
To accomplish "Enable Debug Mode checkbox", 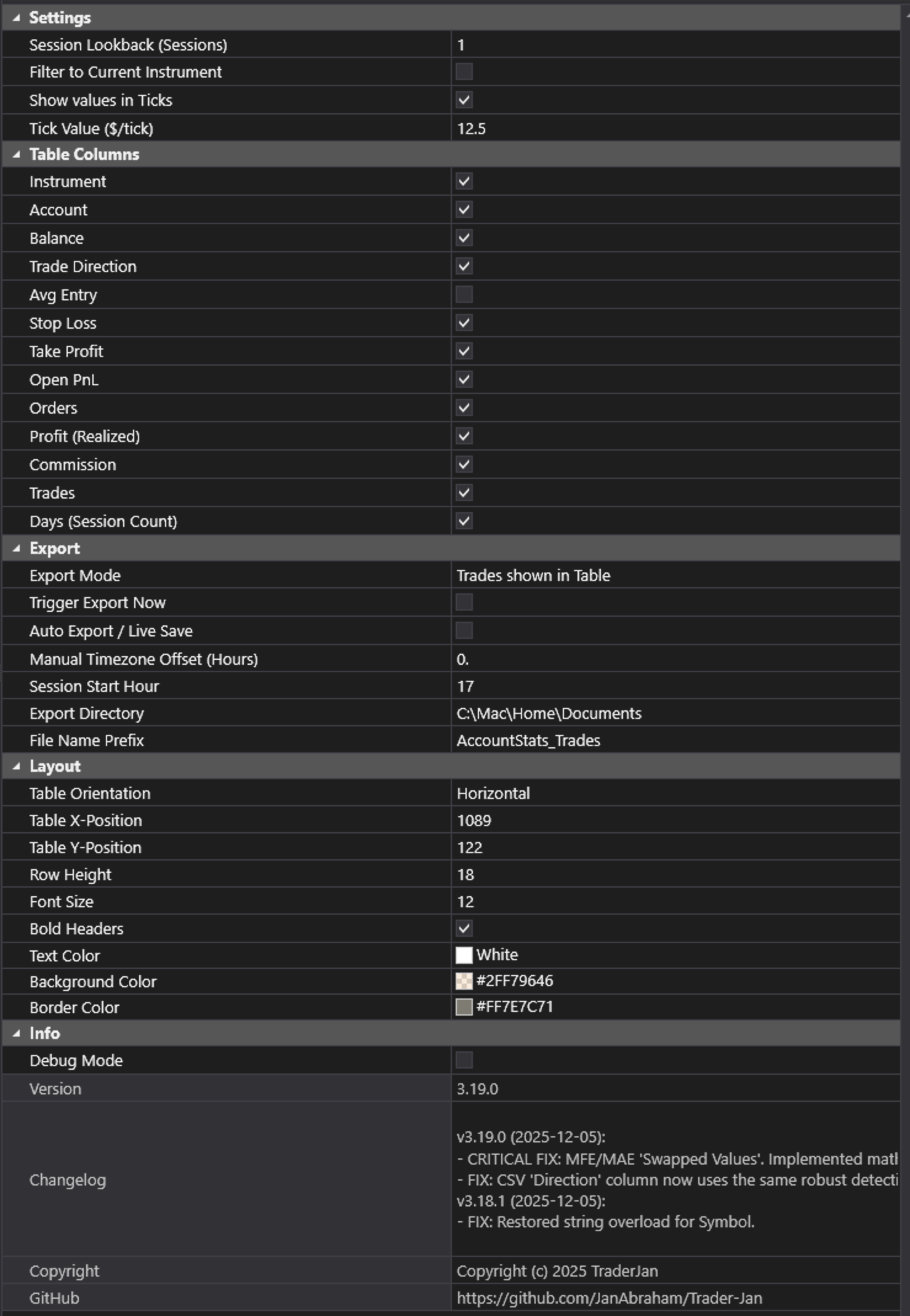I will click(x=464, y=1061).
